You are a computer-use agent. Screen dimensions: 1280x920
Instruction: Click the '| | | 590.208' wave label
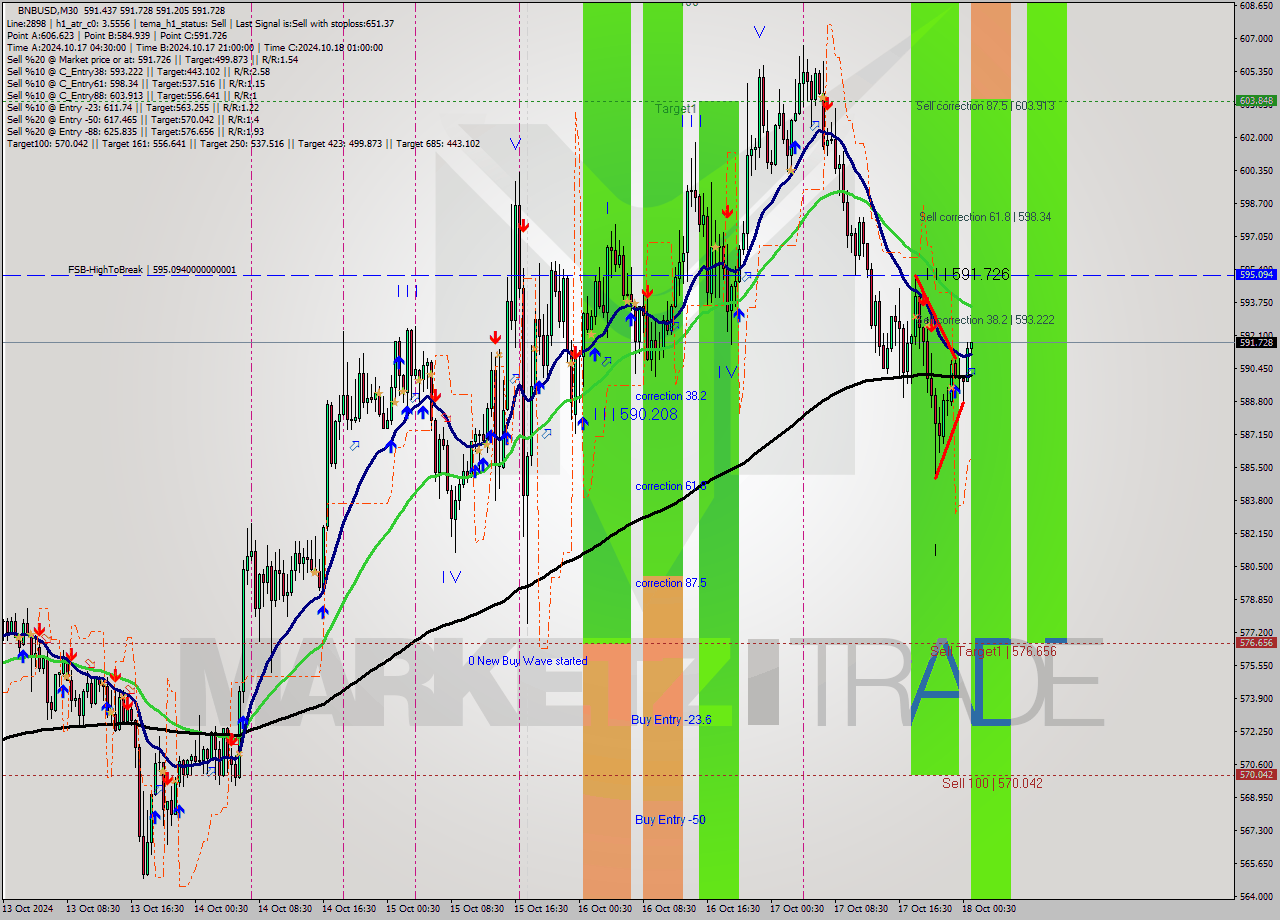pos(636,414)
